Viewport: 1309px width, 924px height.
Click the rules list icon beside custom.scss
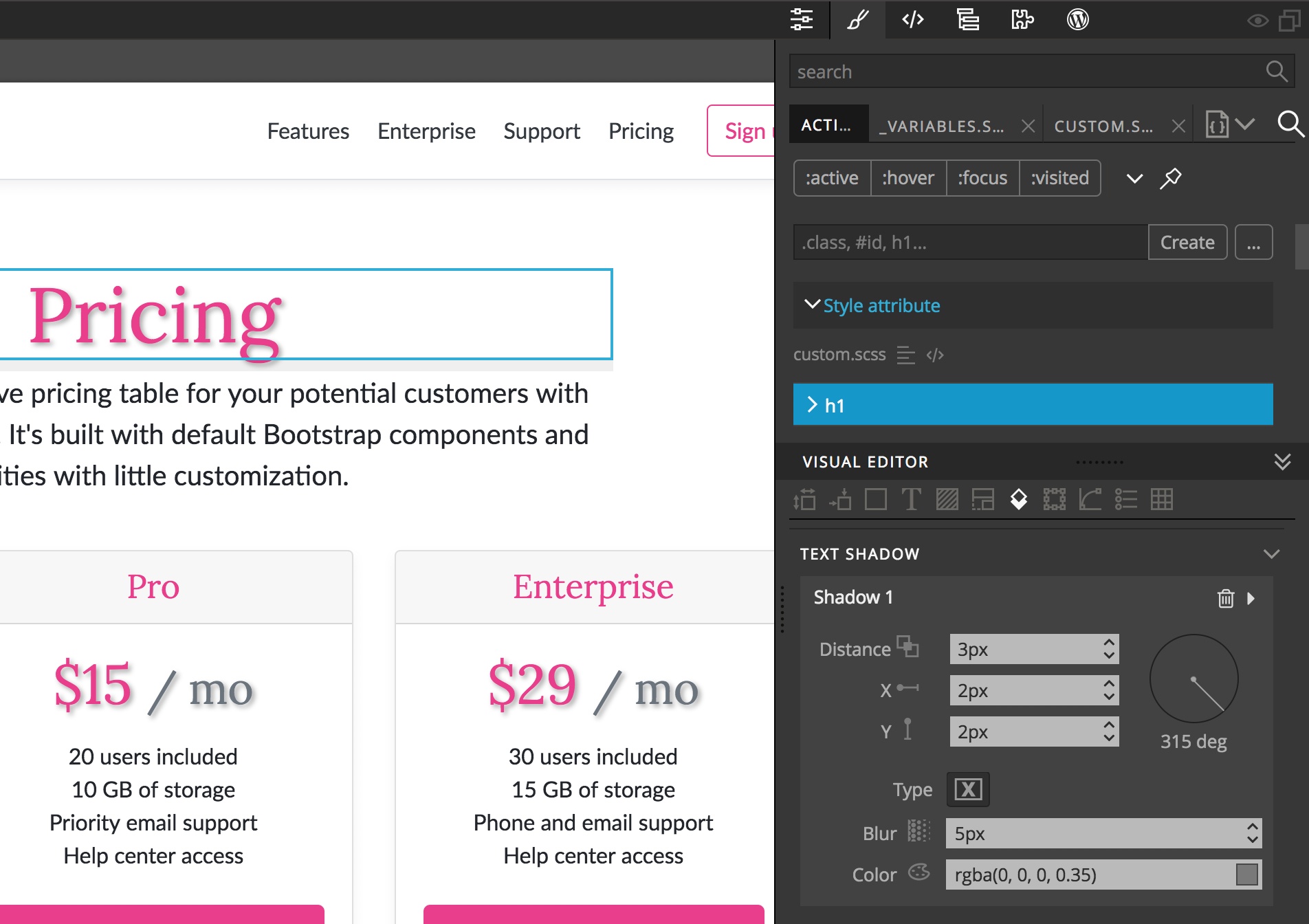pos(906,355)
